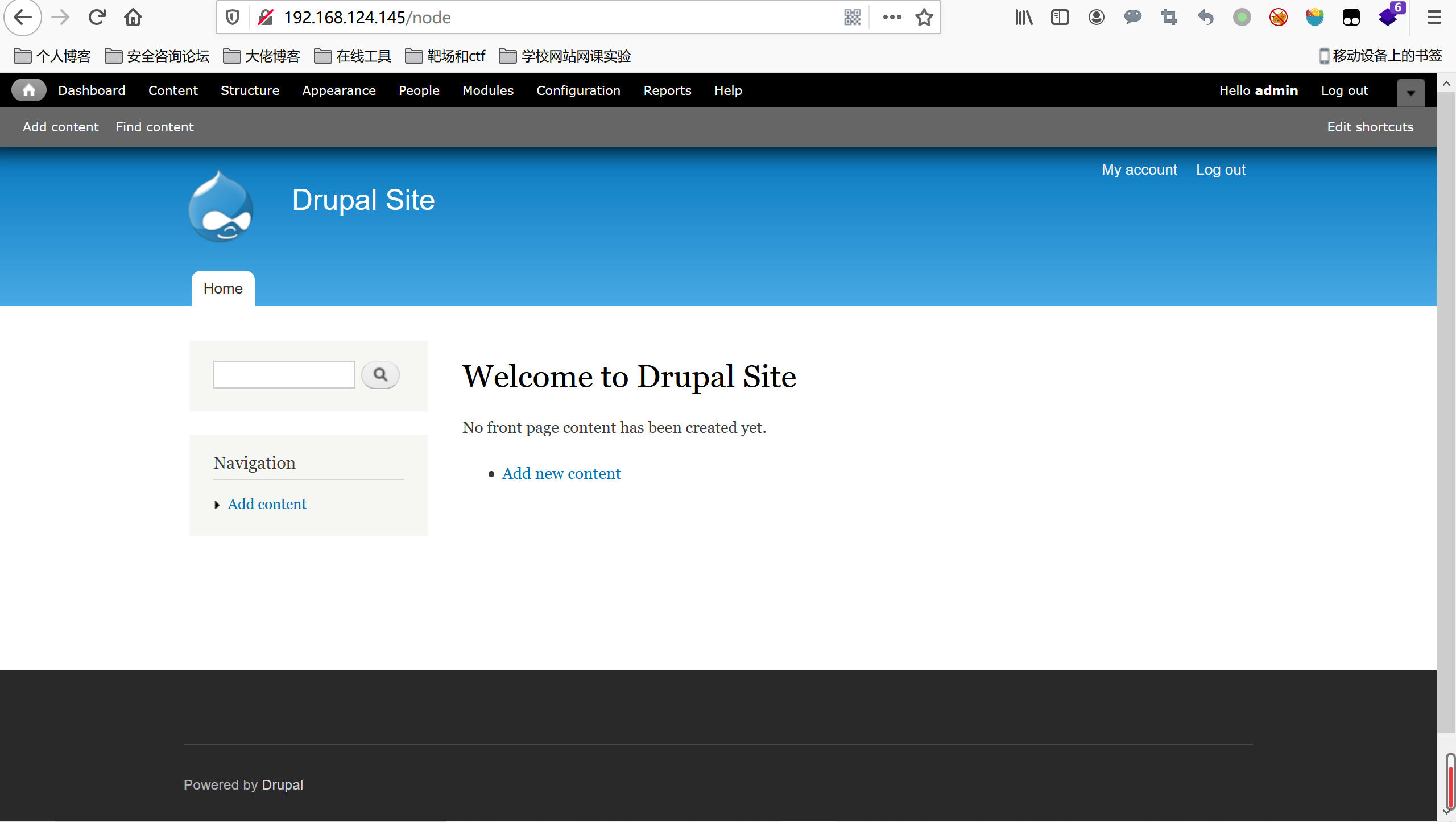Toggle the sidebar view icon
Viewport: 1456px width, 822px height.
1060,18
